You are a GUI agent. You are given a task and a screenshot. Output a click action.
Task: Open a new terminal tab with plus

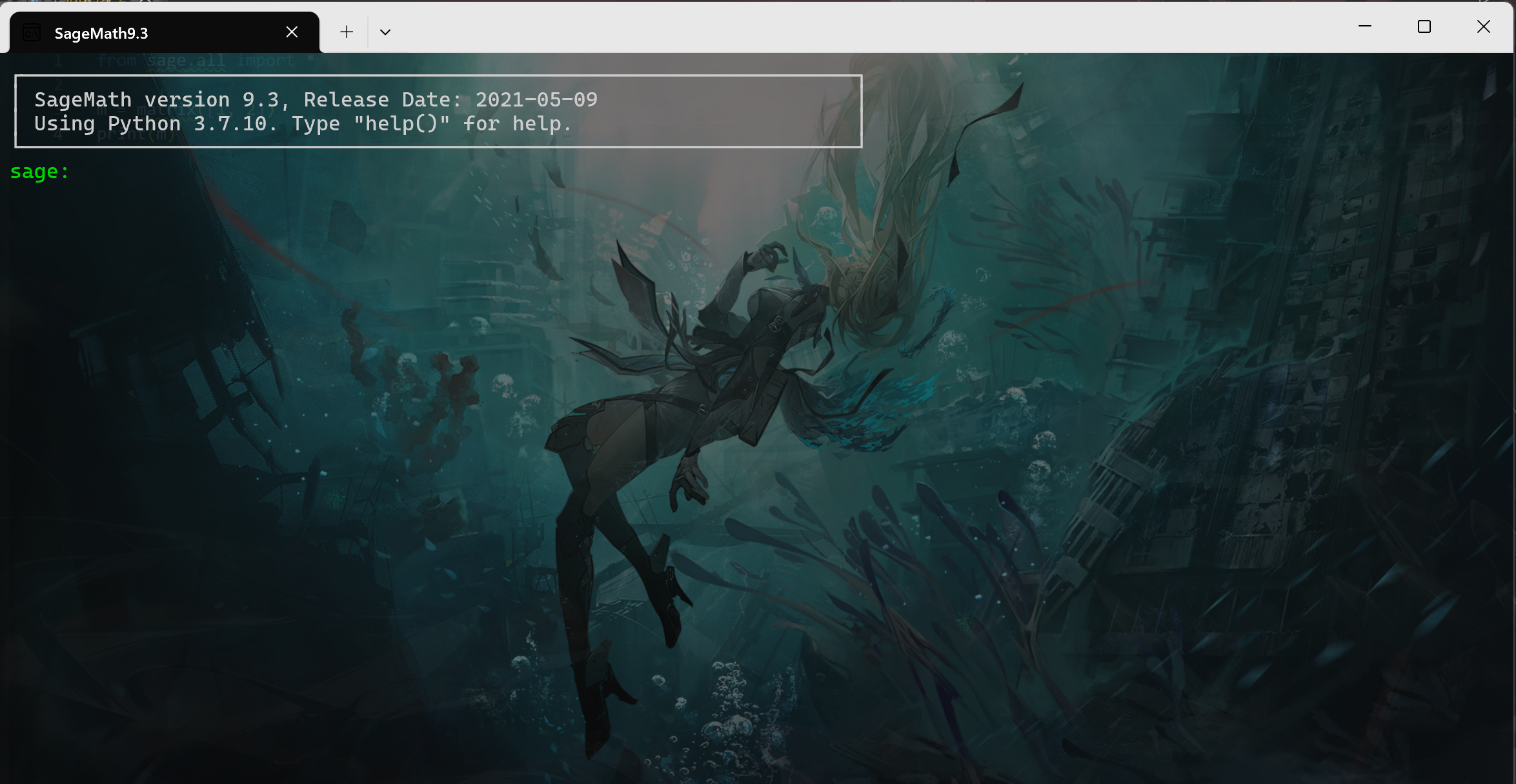tap(347, 32)
